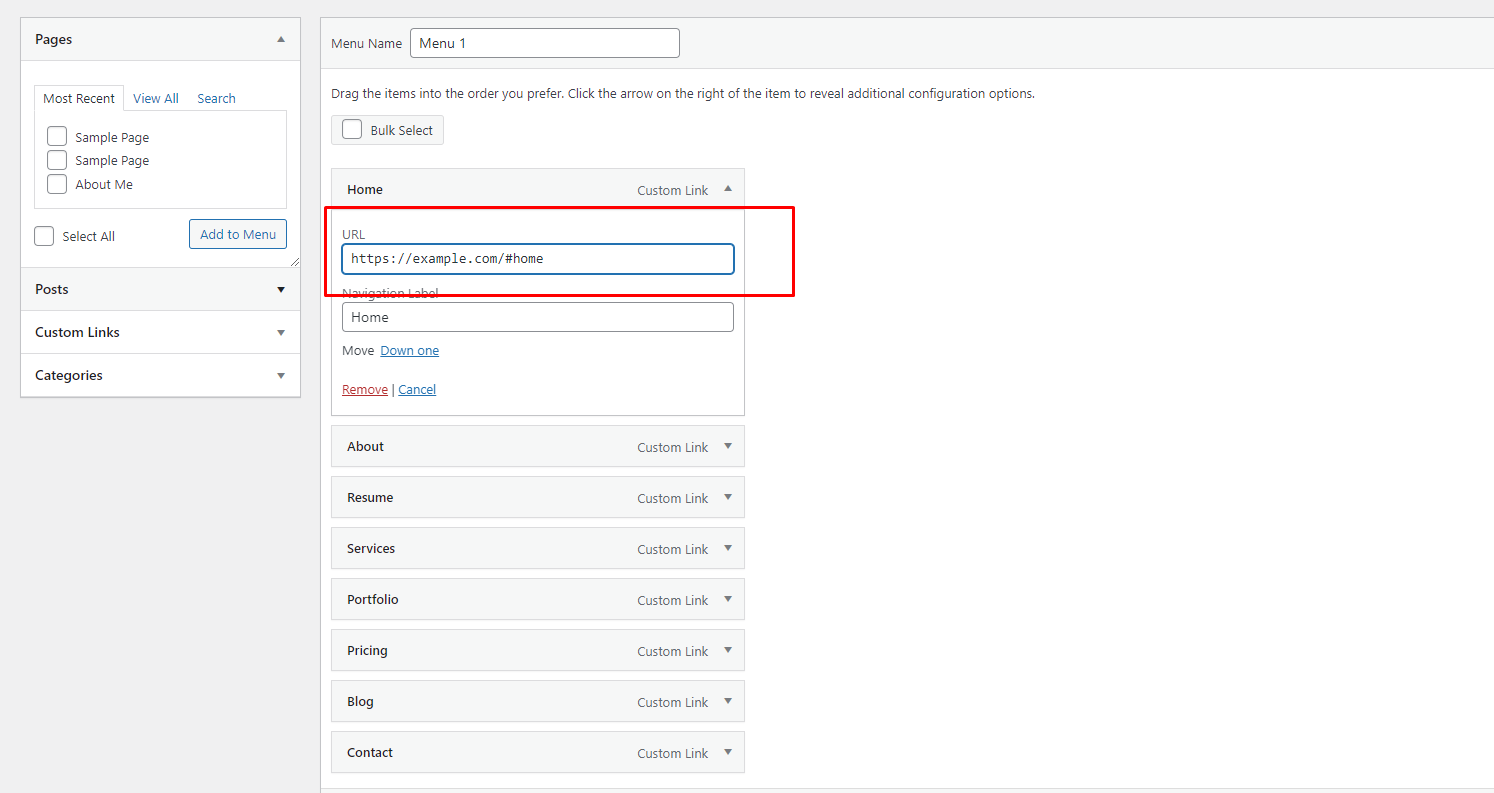Expand the Resume menu item arrow
The height and width of the screenshot is (793, 1494).
pos(727,498)
